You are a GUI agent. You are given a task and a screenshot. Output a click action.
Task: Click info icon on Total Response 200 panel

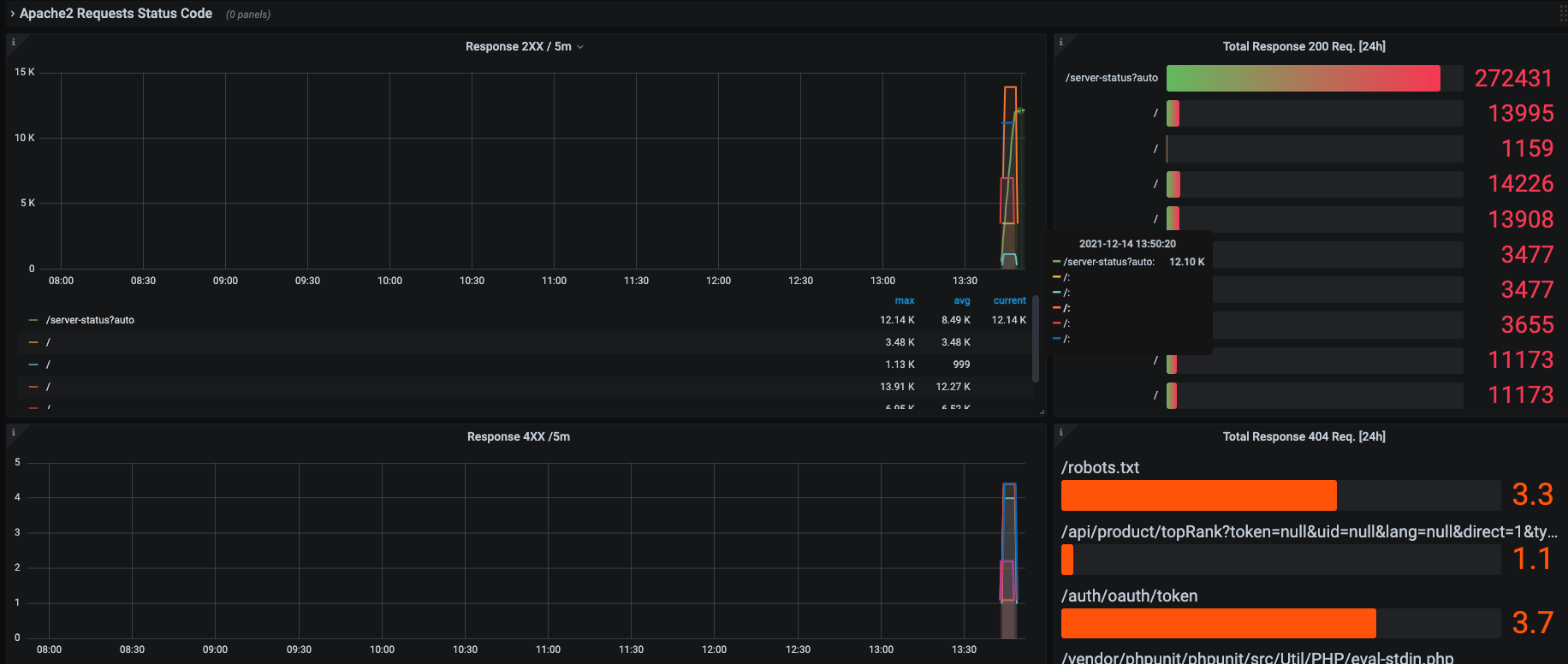1060,42
